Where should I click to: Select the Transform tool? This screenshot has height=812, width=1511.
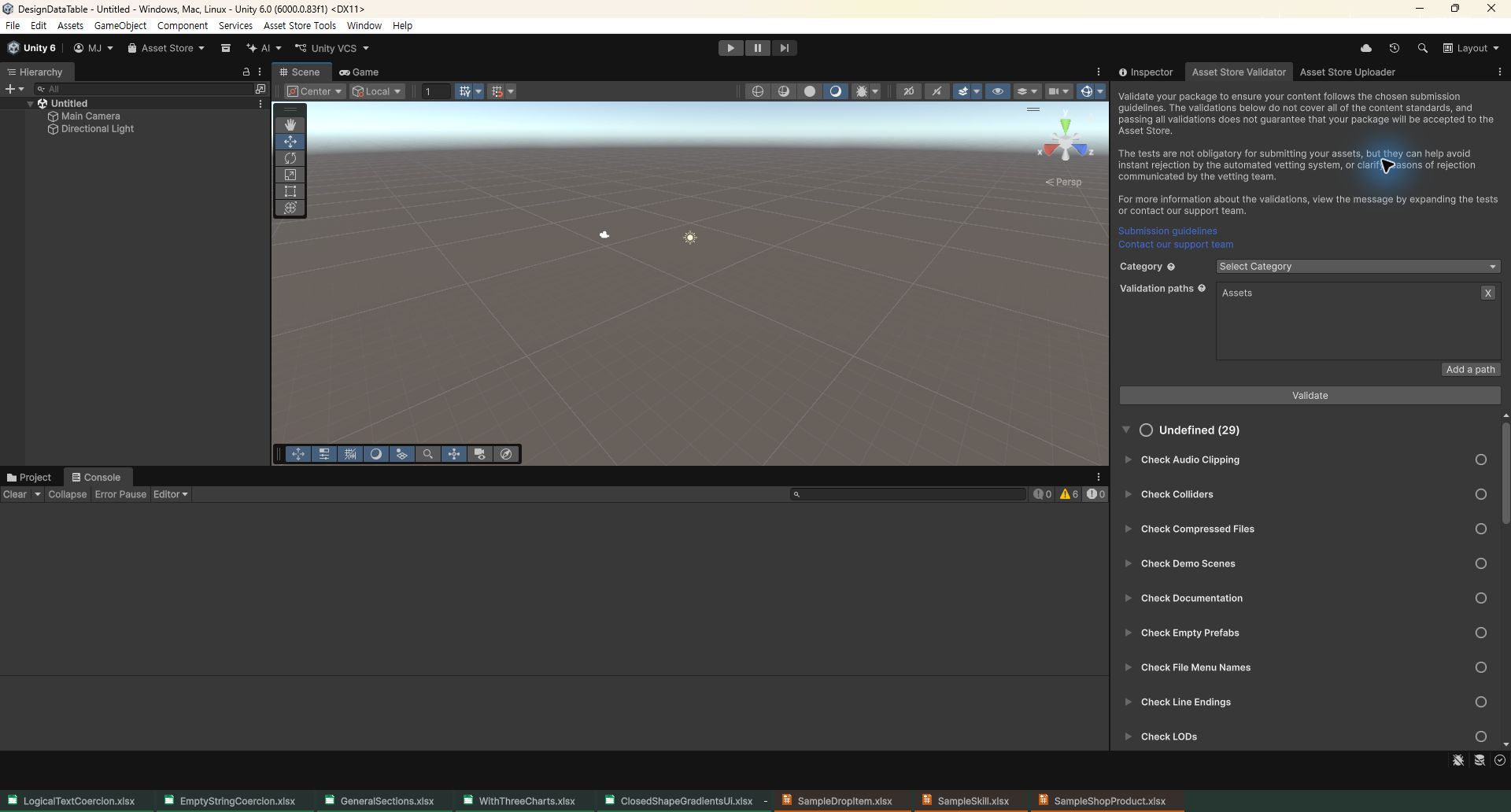click(x=290, y=208)
